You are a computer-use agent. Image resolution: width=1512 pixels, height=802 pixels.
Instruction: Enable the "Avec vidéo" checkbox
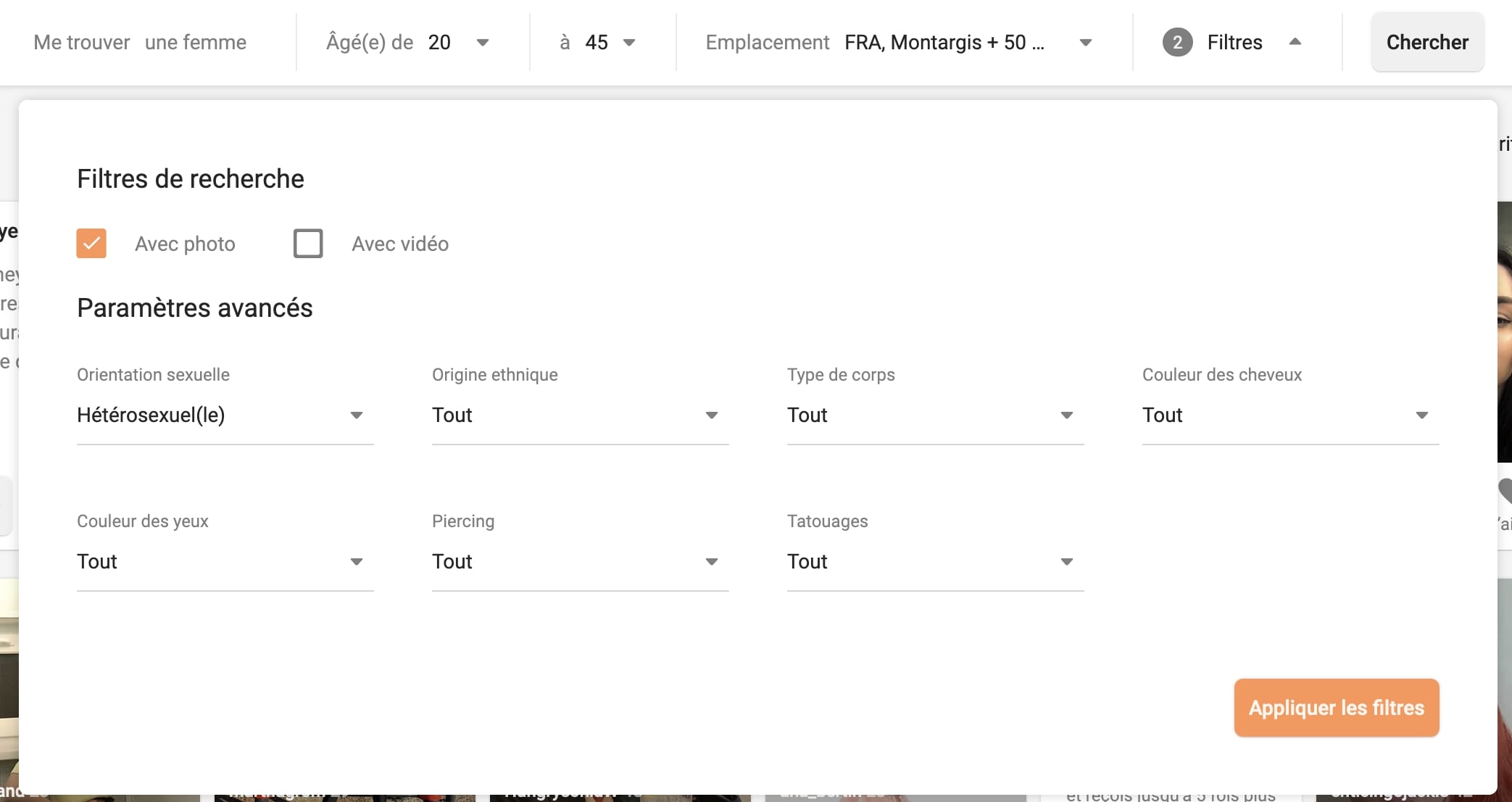[x=308, y=244]
